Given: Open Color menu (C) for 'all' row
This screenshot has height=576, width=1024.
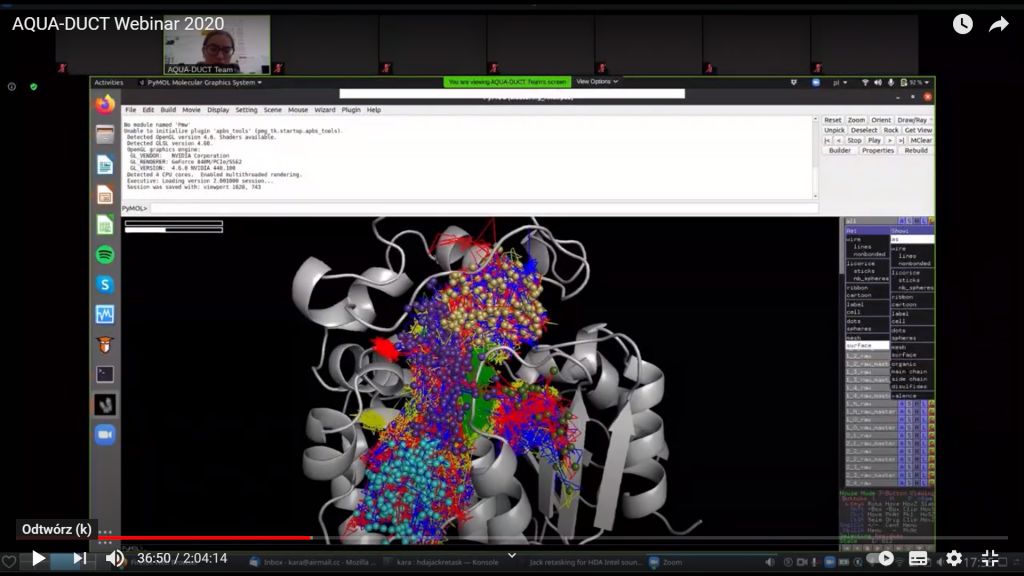Looking at the screenshot, I should [931, 221].
